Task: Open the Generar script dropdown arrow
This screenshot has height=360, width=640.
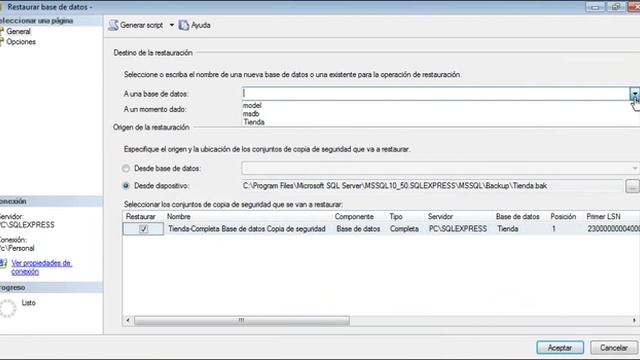Action: pos(172,25)
